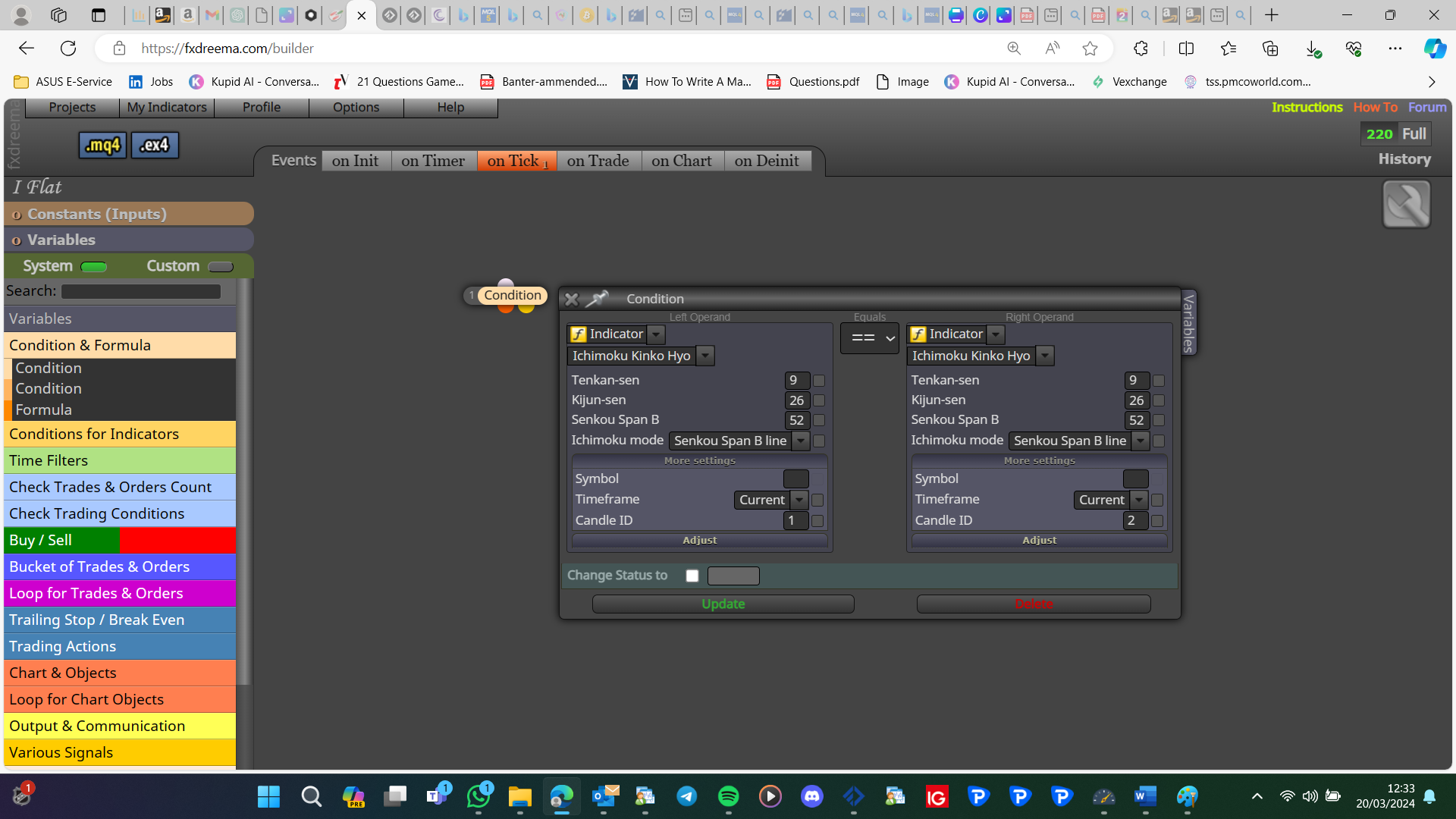Open the My Indicators menu
The height and width of the screenshot is (819, 1456).
(x=167, y=108)
